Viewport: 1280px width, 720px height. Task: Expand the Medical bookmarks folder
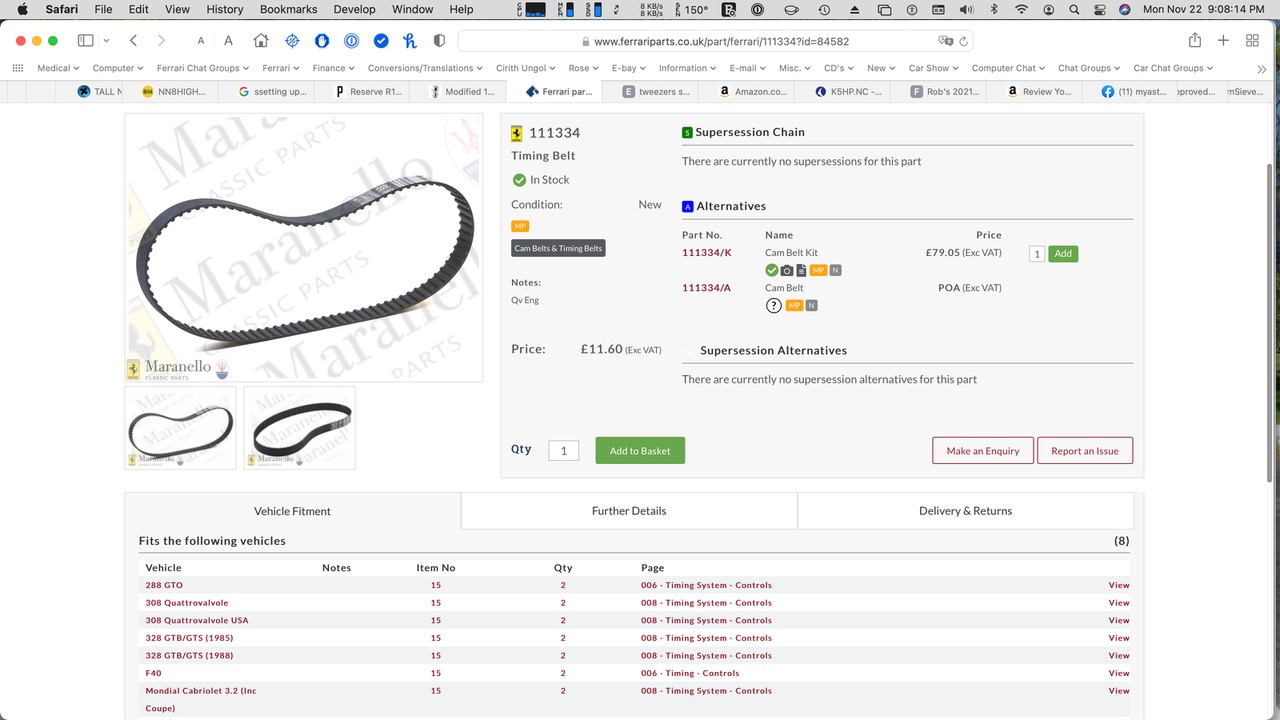58,68
